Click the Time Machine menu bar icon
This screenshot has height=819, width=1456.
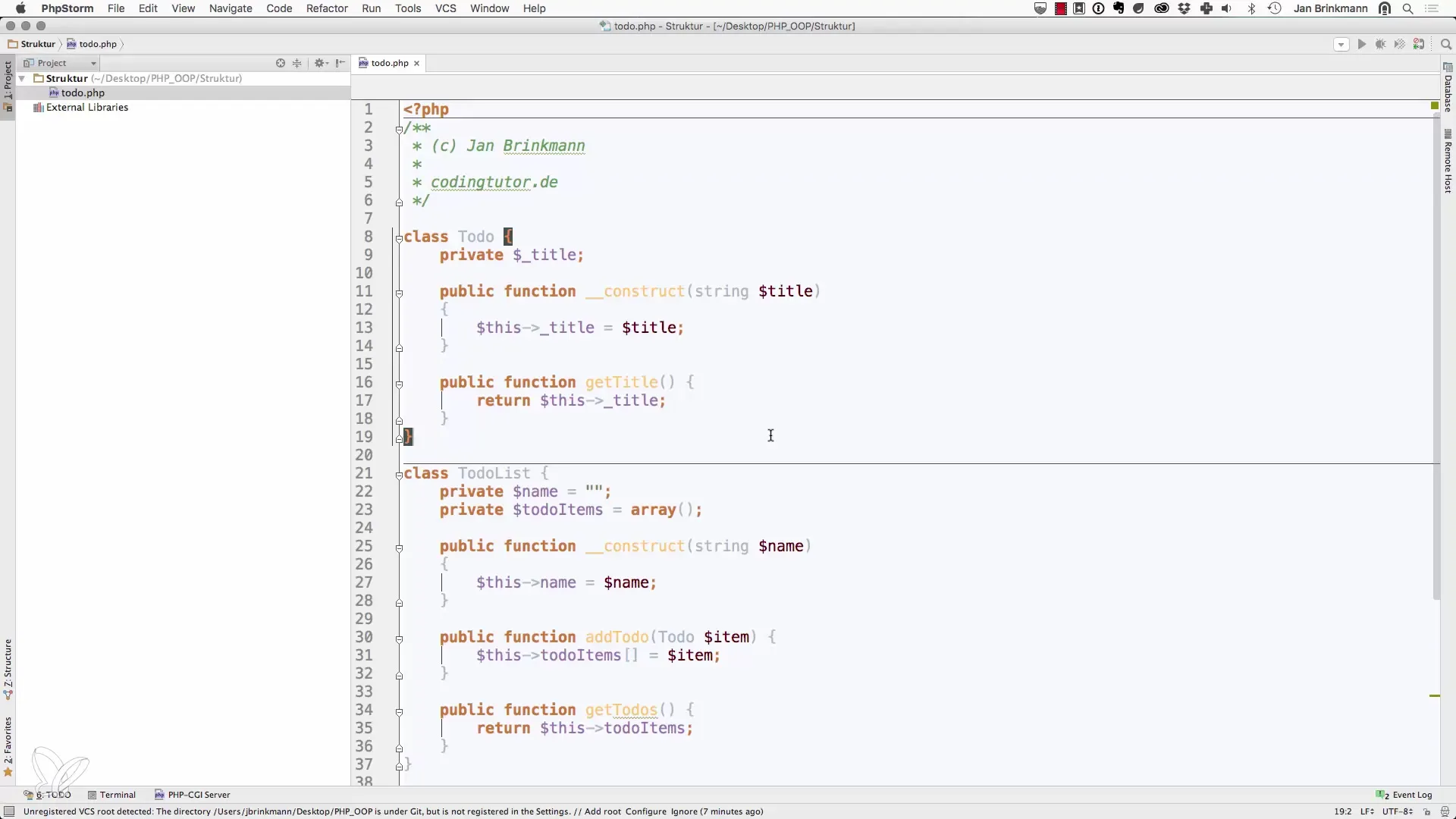[x=1275, y=8]
